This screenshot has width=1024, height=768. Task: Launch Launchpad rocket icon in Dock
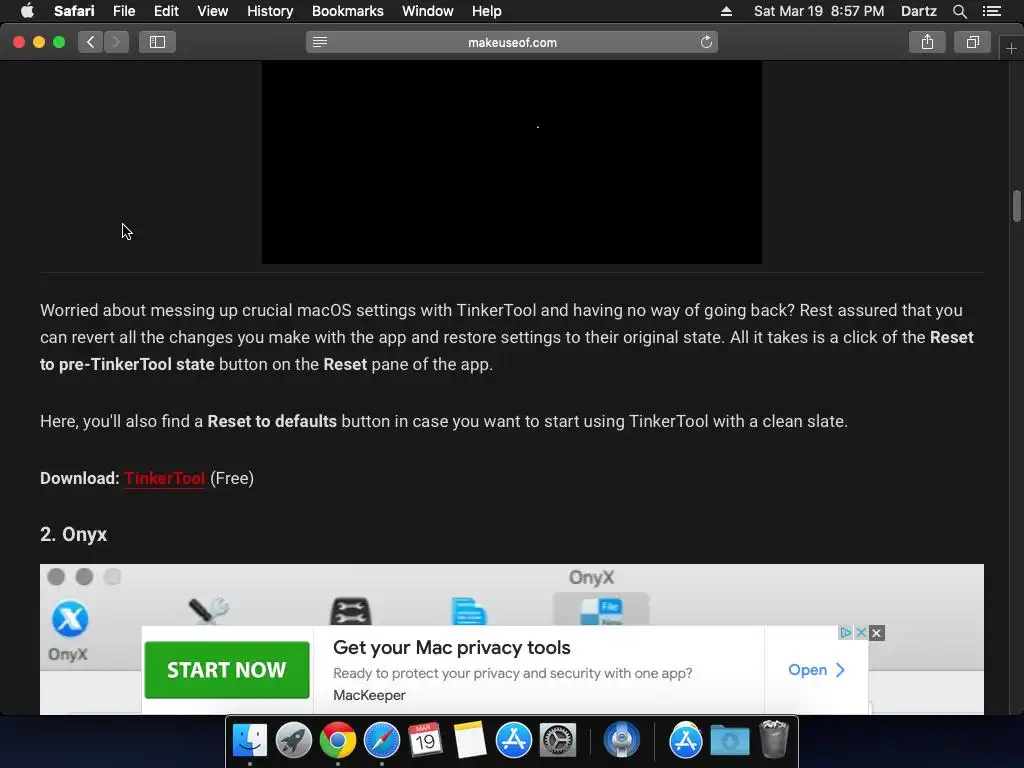point(294,740)
